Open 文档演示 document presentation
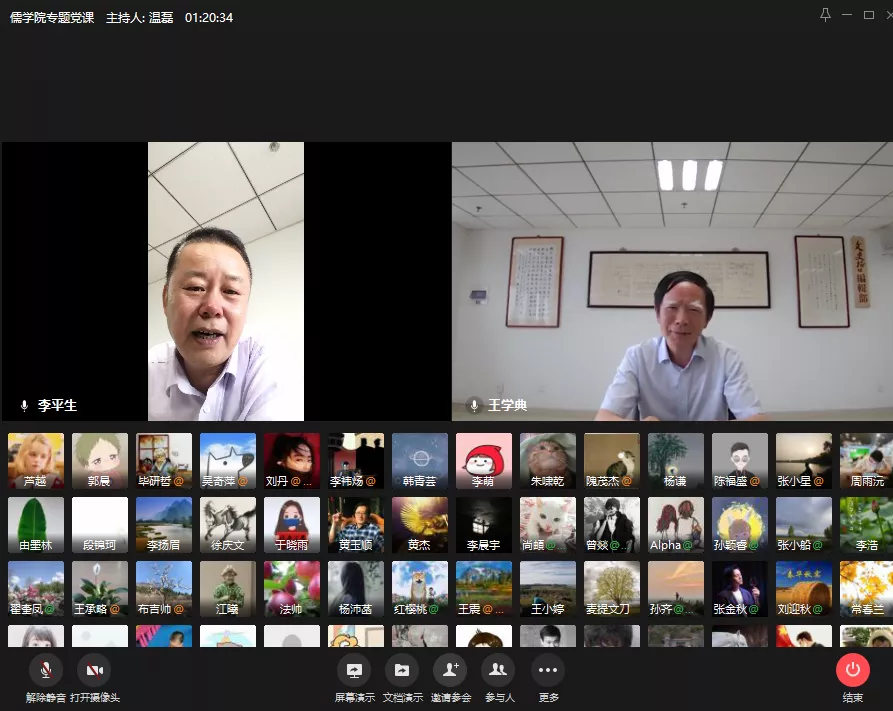The height and width of the screenshot is (711, 893). click(x=402, y=670)
